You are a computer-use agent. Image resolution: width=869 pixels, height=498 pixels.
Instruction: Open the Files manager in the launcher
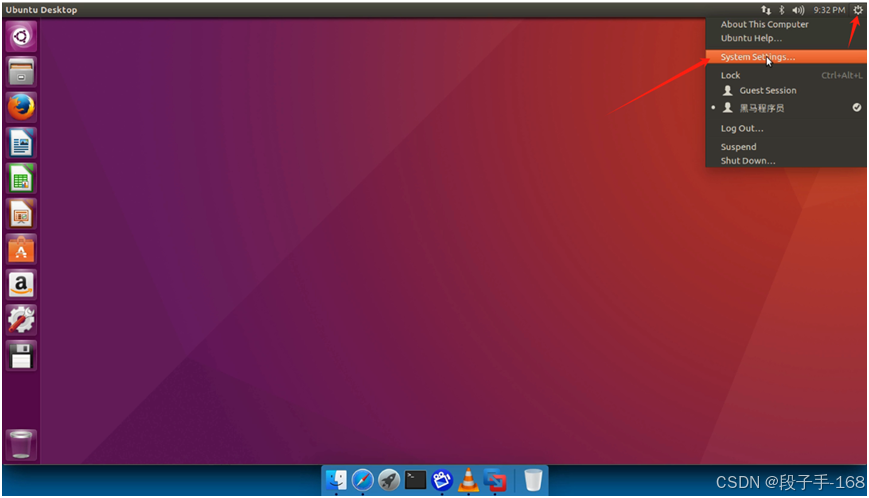coord(21,72)
